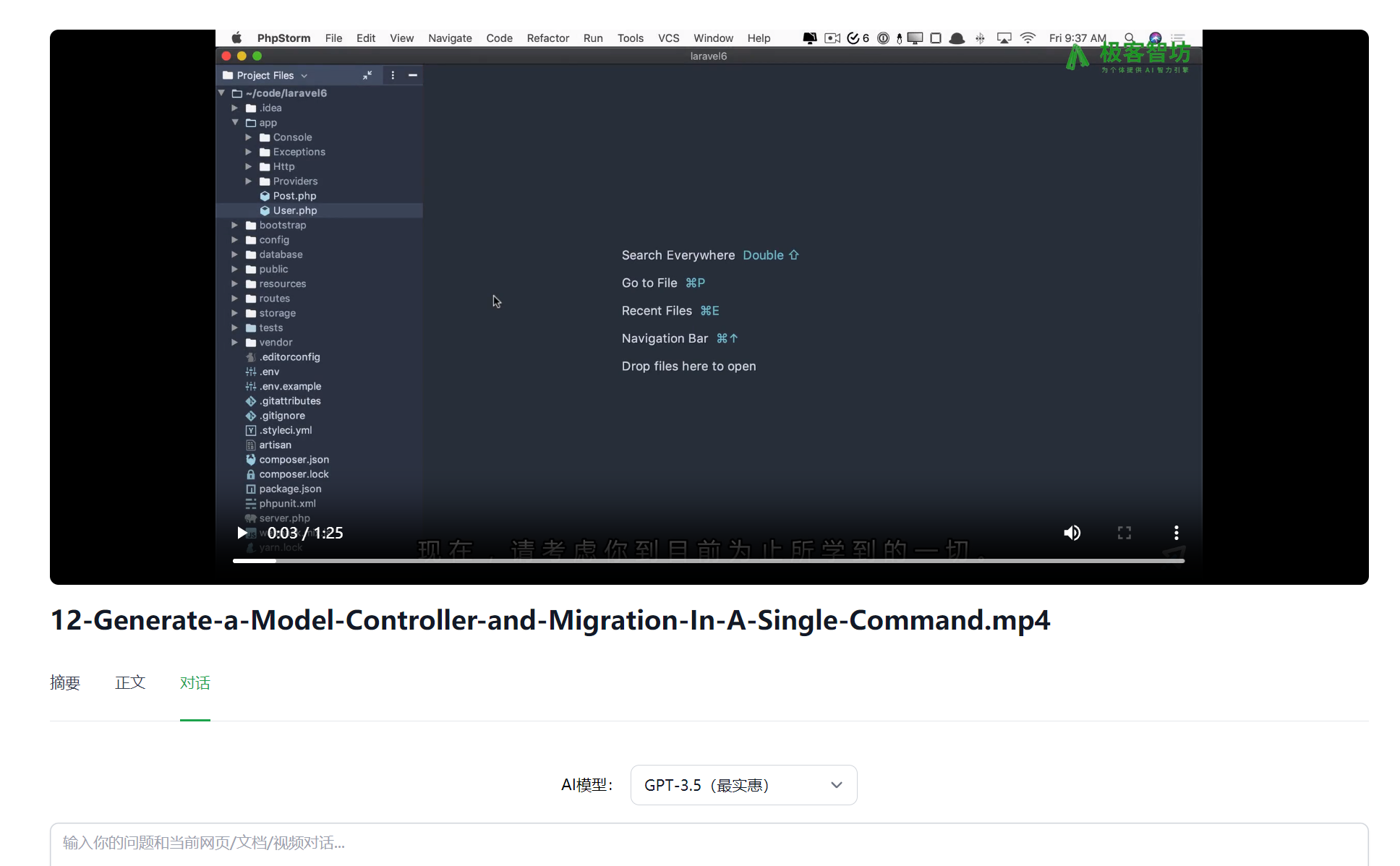
Task: Open video more options menu
Action: pos(1177,533)
